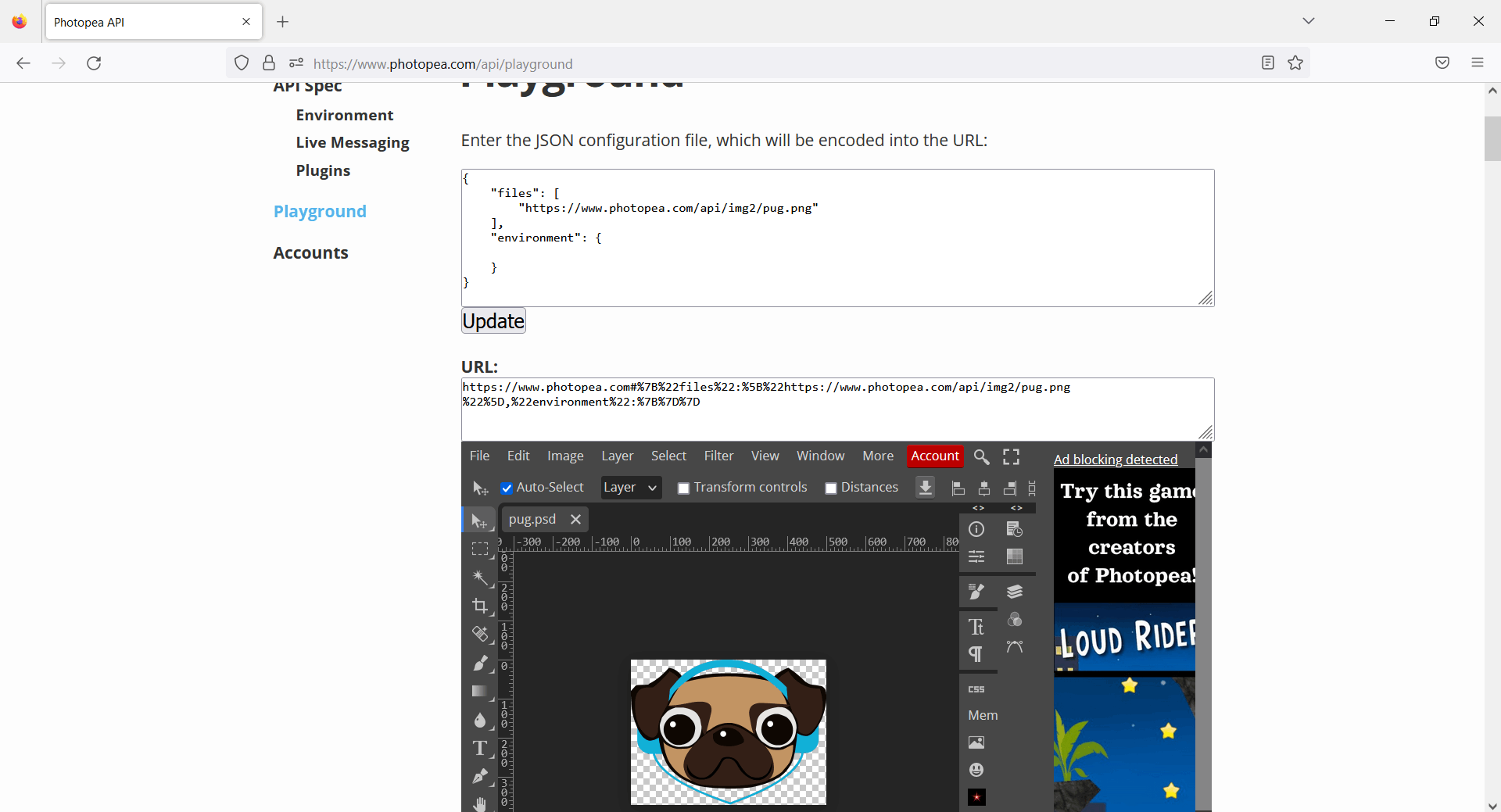The height and width of the screenshot is (812, 1501).
Task: Expand the right panel column arrows
Action: coord(1017,508)
